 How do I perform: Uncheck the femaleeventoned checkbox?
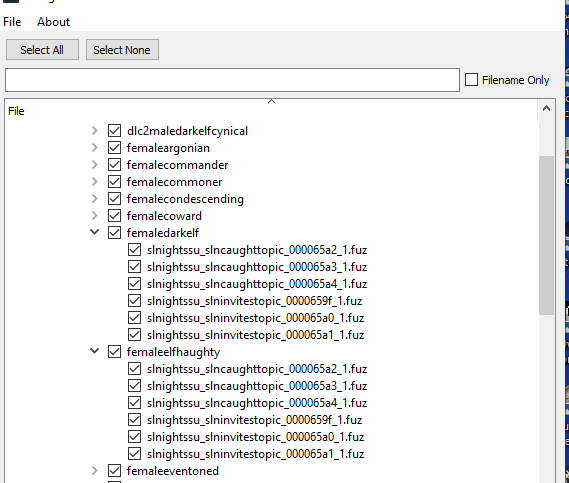tap(114, 471)
